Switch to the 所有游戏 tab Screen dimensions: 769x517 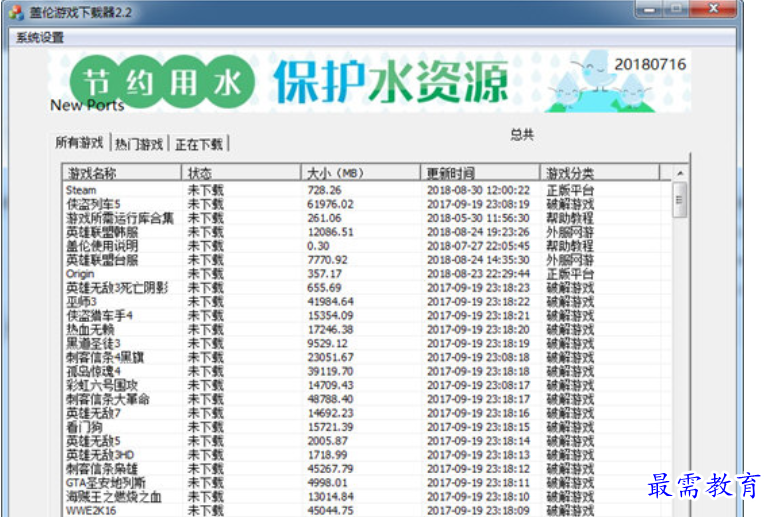click(79, 143)
